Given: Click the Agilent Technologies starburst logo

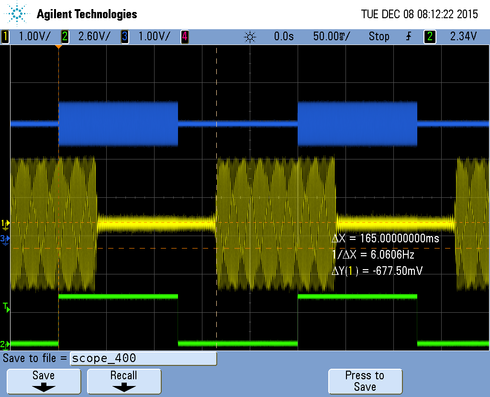Looking at the screenshot, I should (17, 13).
